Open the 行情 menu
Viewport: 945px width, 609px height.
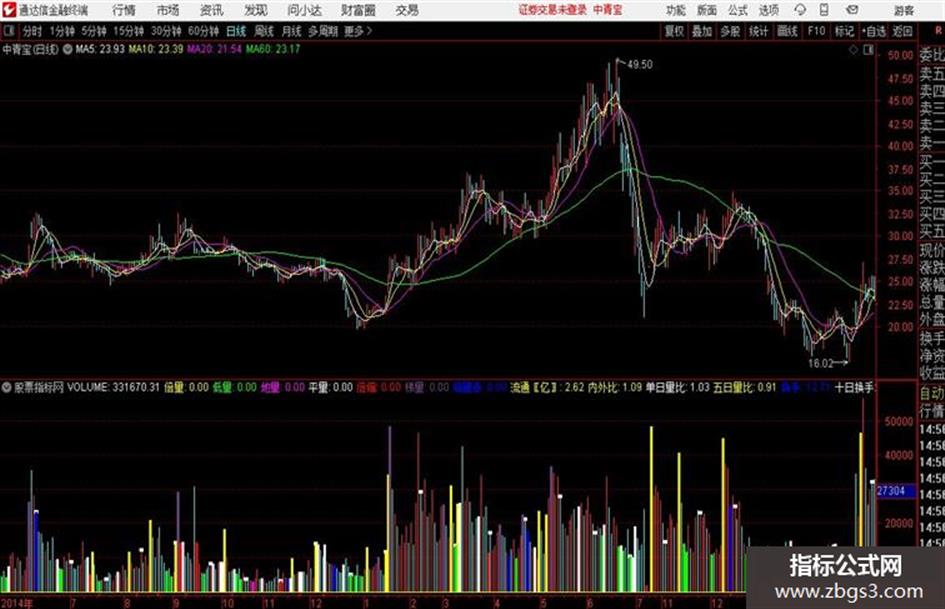click(x=124, y=10)
